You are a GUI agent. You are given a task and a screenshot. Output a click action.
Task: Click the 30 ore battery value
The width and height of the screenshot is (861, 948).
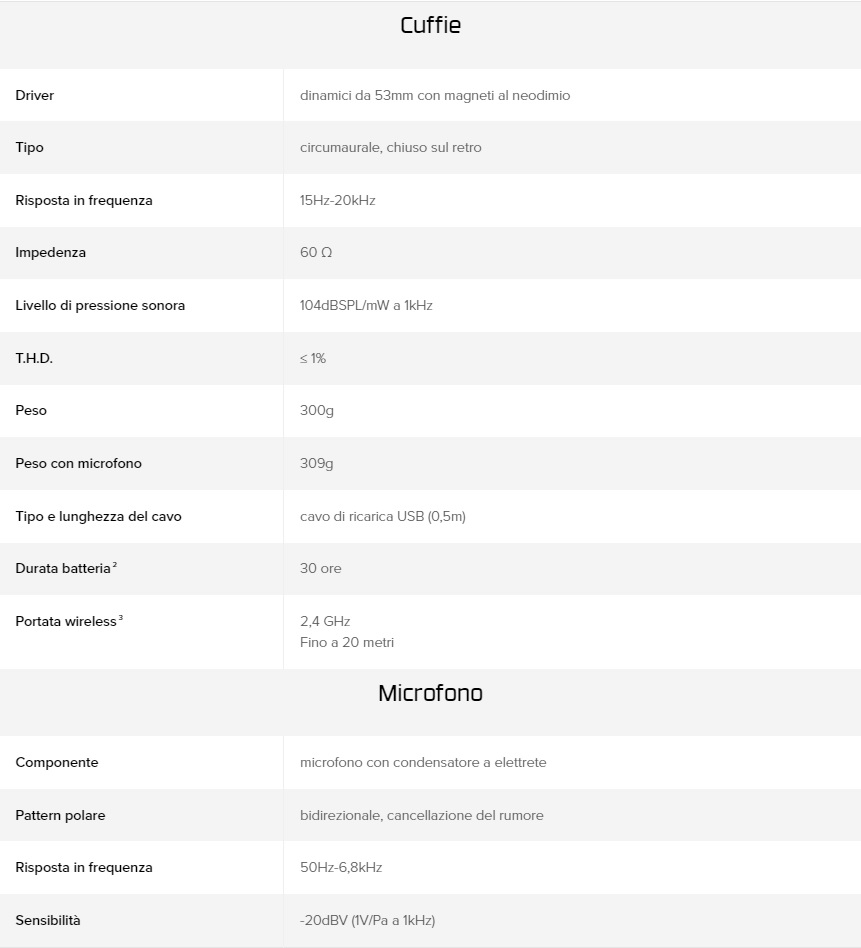[320, 569]
